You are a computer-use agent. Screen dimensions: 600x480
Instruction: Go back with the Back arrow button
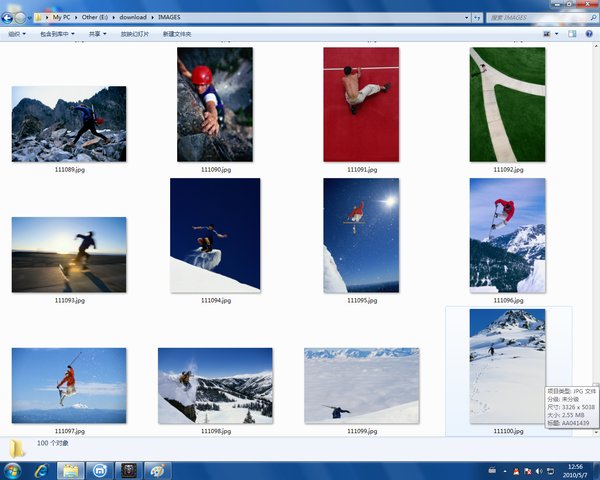pos(7,18)
